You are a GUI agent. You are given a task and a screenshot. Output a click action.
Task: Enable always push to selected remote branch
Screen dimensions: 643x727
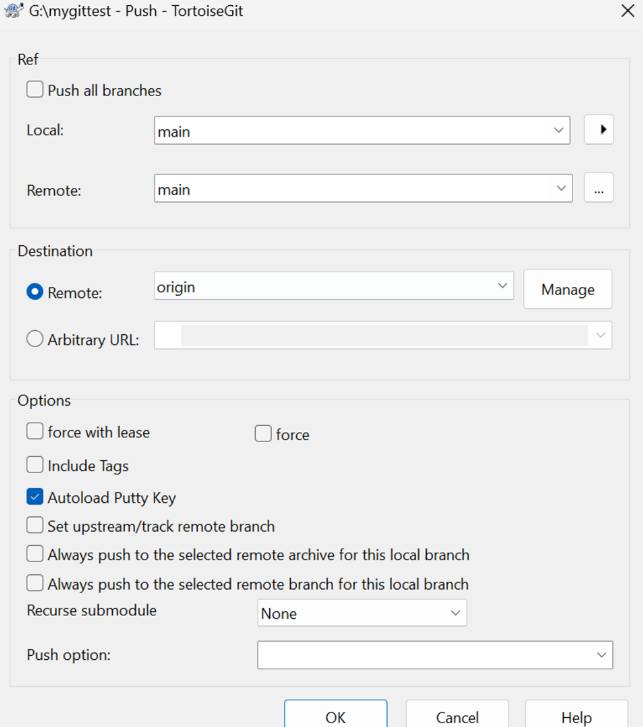35,583
